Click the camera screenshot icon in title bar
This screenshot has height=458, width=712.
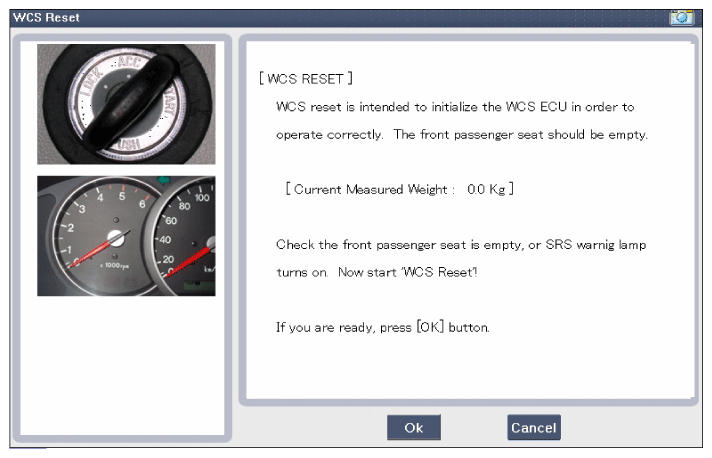(x=681, y=17)
